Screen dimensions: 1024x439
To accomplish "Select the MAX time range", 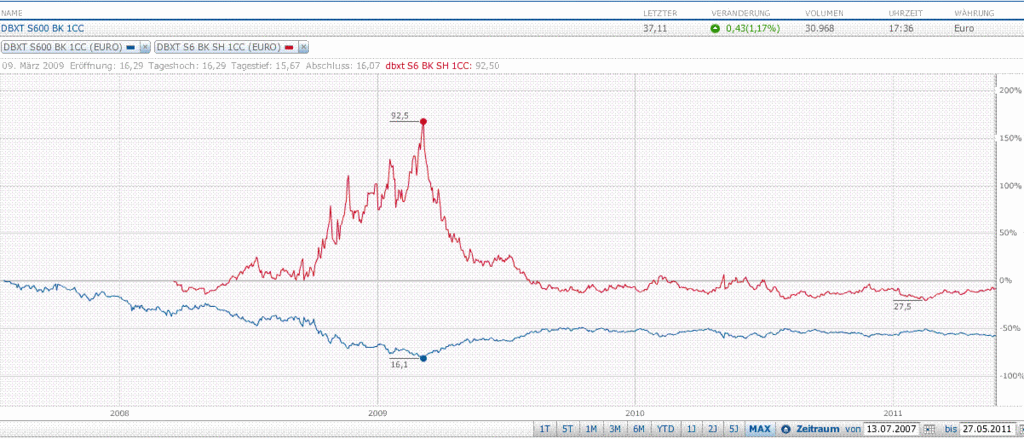I will point(759,428).
